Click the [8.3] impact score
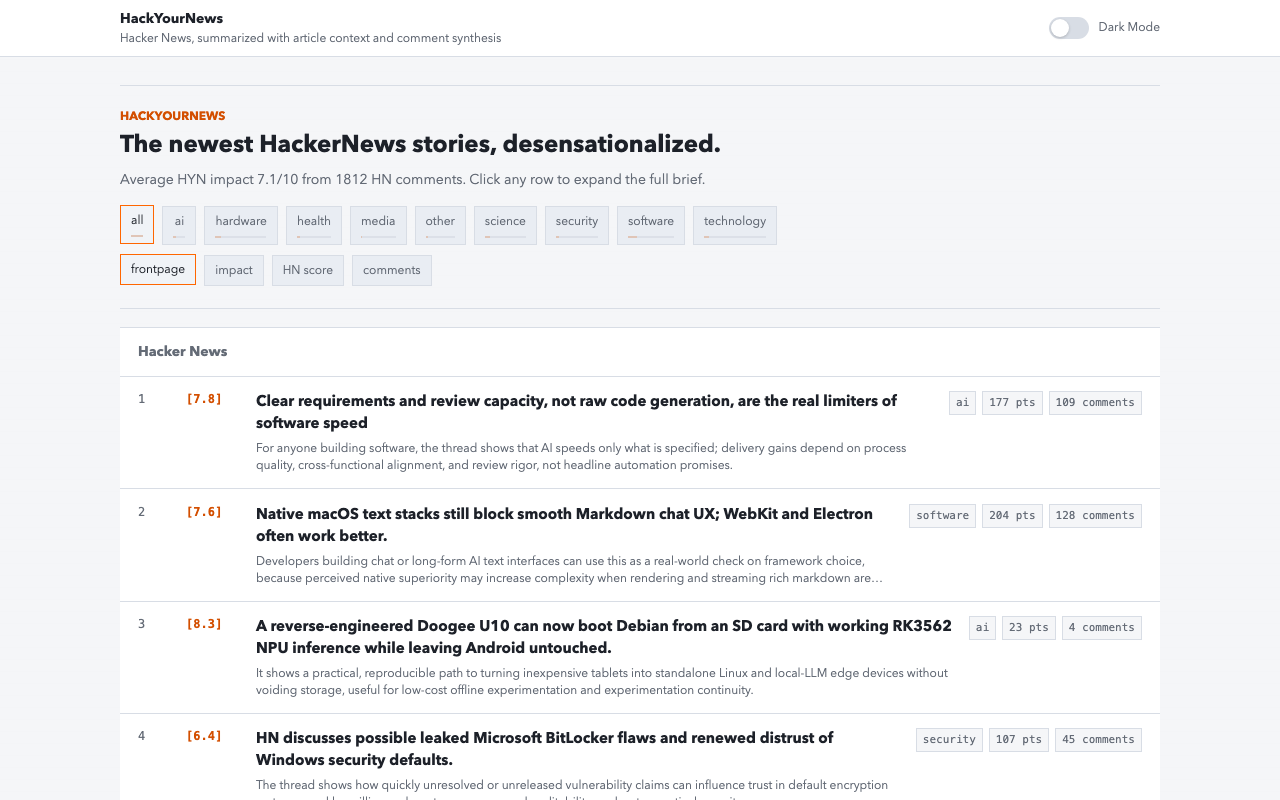Image resolution: width=1280 pixels, height=800 pixels. click(x=204, y=624)
